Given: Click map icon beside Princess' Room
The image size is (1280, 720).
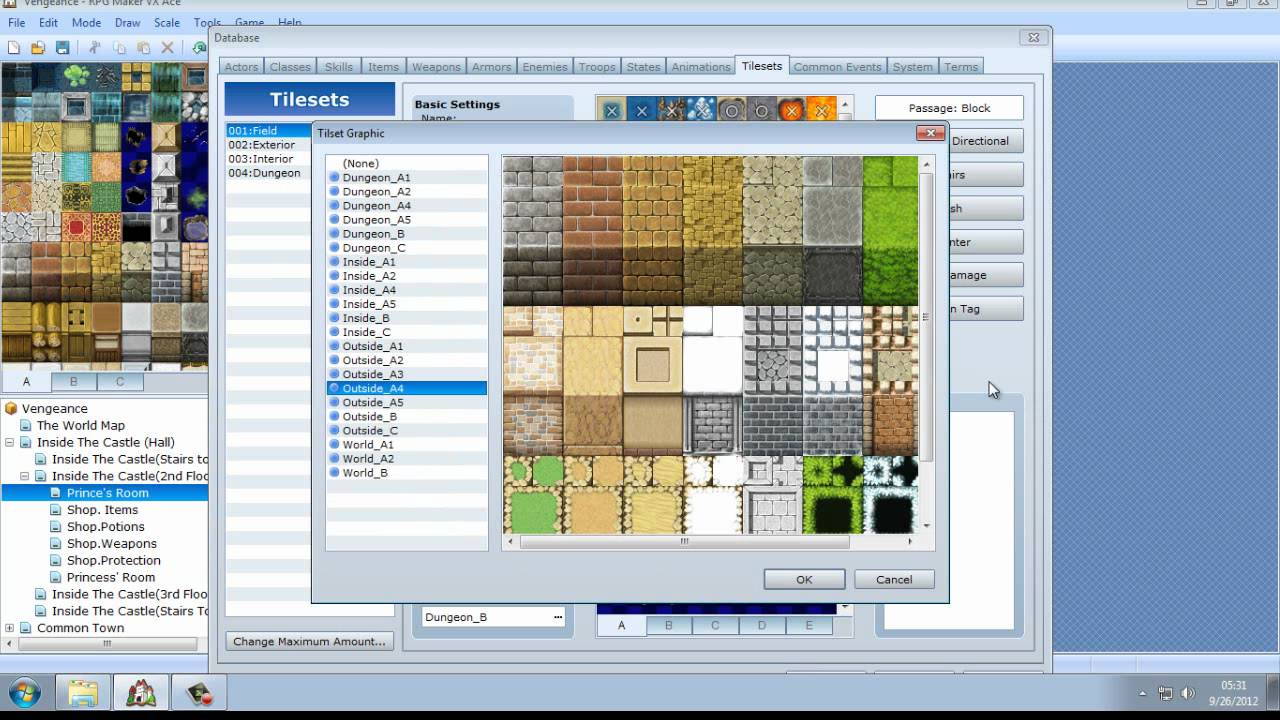Looking at the screenshot, I should pos(56,577).
